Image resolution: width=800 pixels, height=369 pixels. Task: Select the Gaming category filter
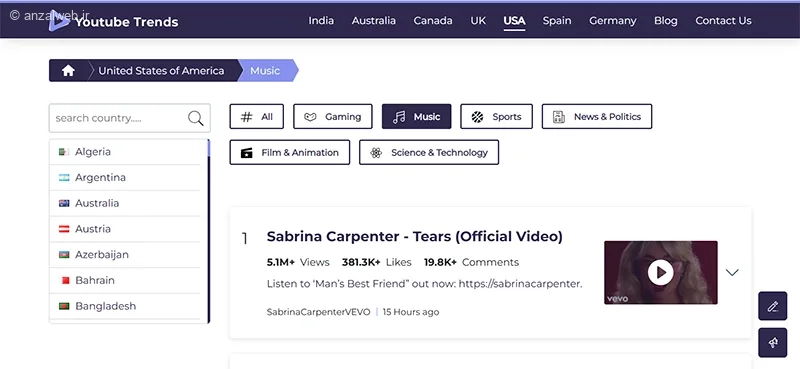click(333, 117)
